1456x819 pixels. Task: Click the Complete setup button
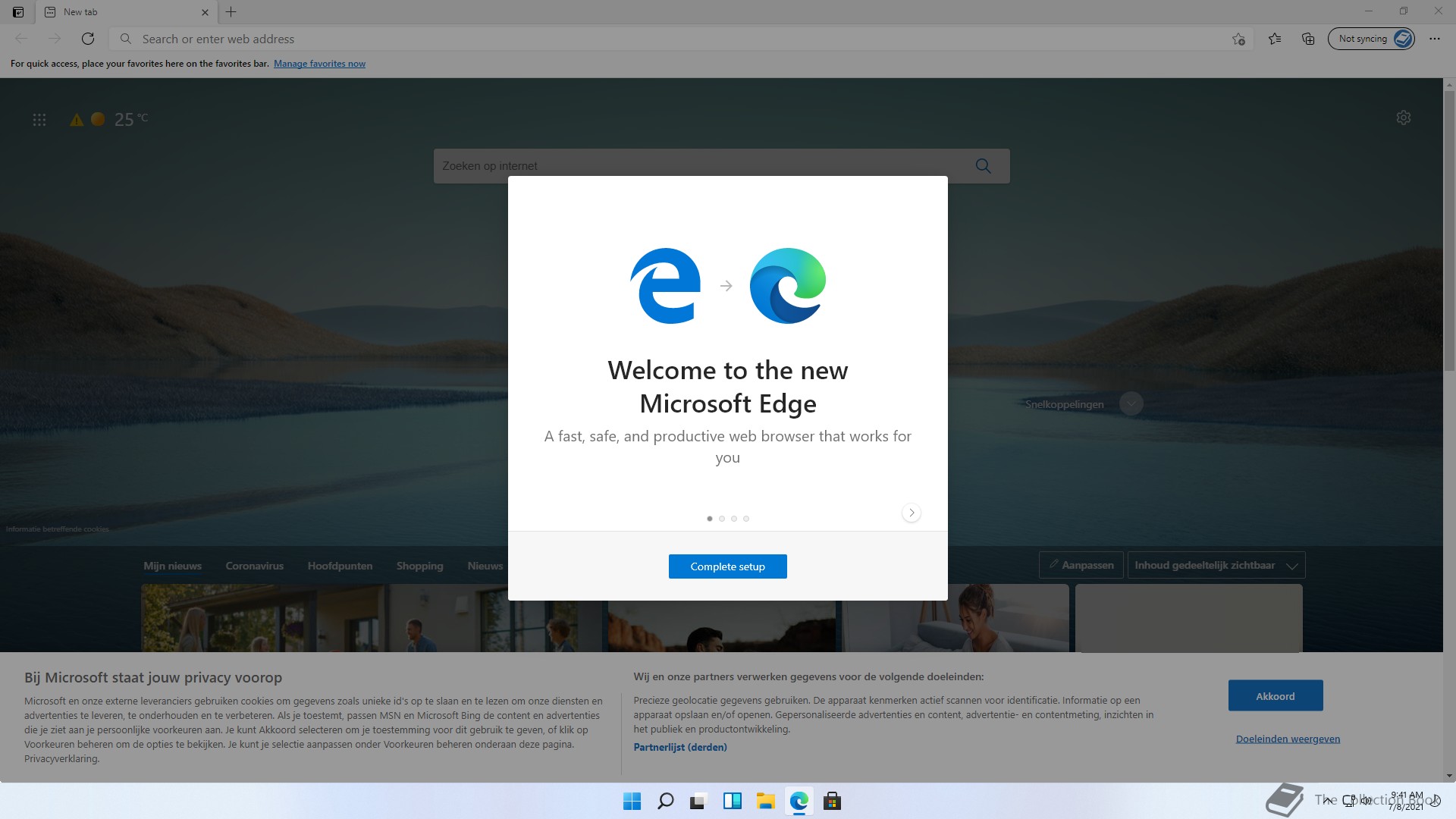pyautogui.click(x=728, y=566)
